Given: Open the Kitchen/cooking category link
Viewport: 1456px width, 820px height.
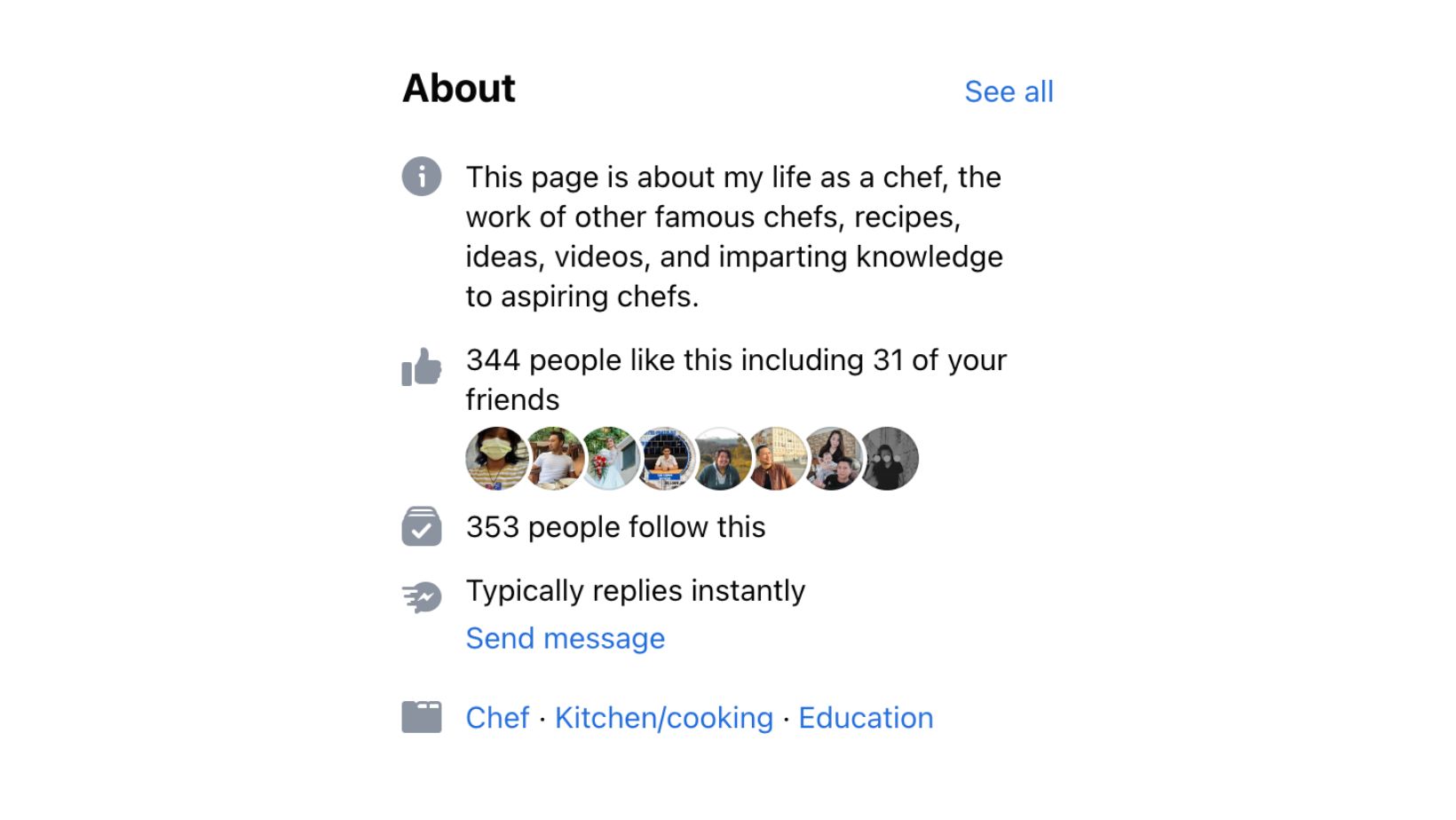Looking at the screenshot, I should tap(664, 717).
